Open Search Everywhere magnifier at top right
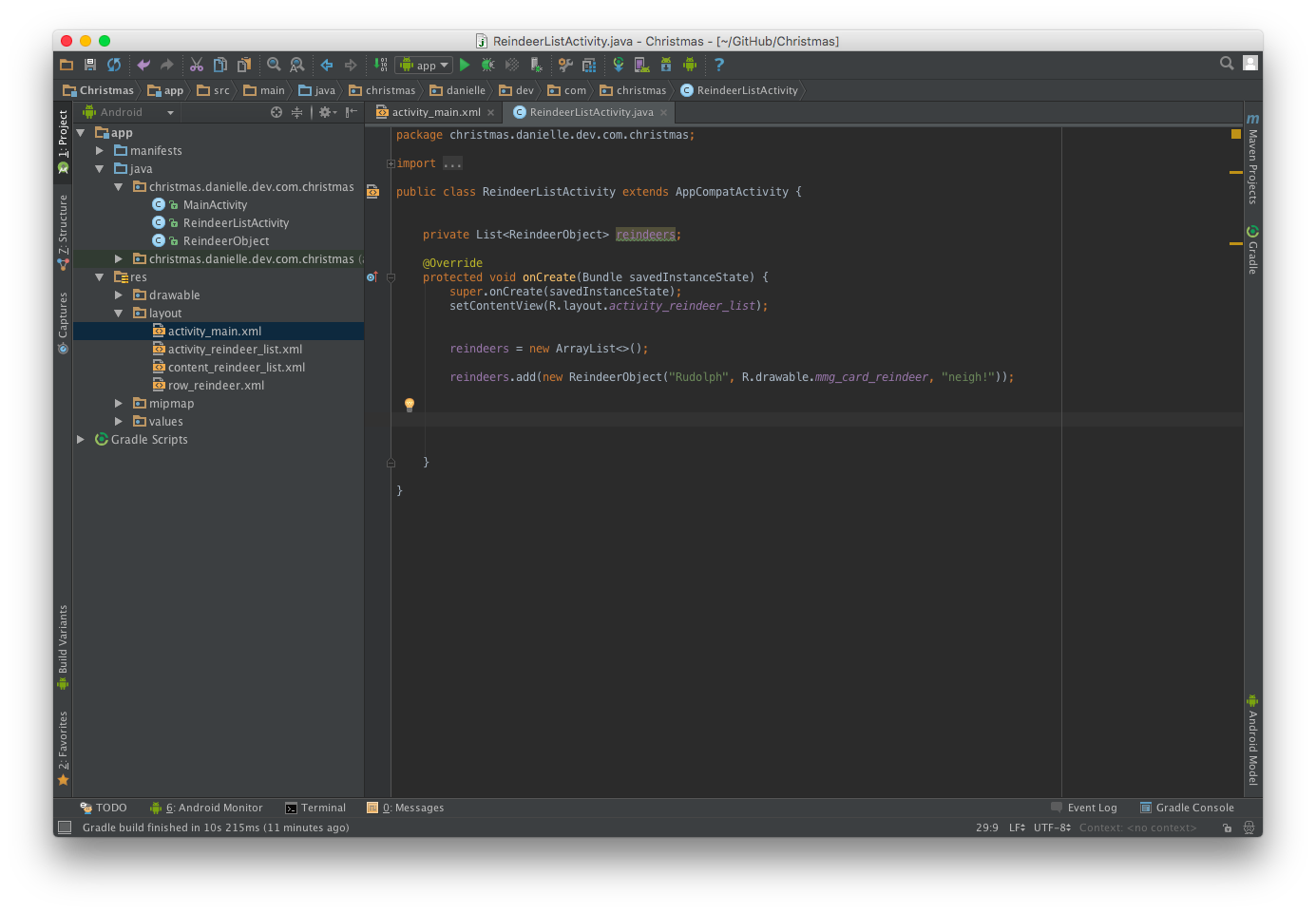Image resolution: width=1316 pixels, height=913 pixels. (1227, 64)
